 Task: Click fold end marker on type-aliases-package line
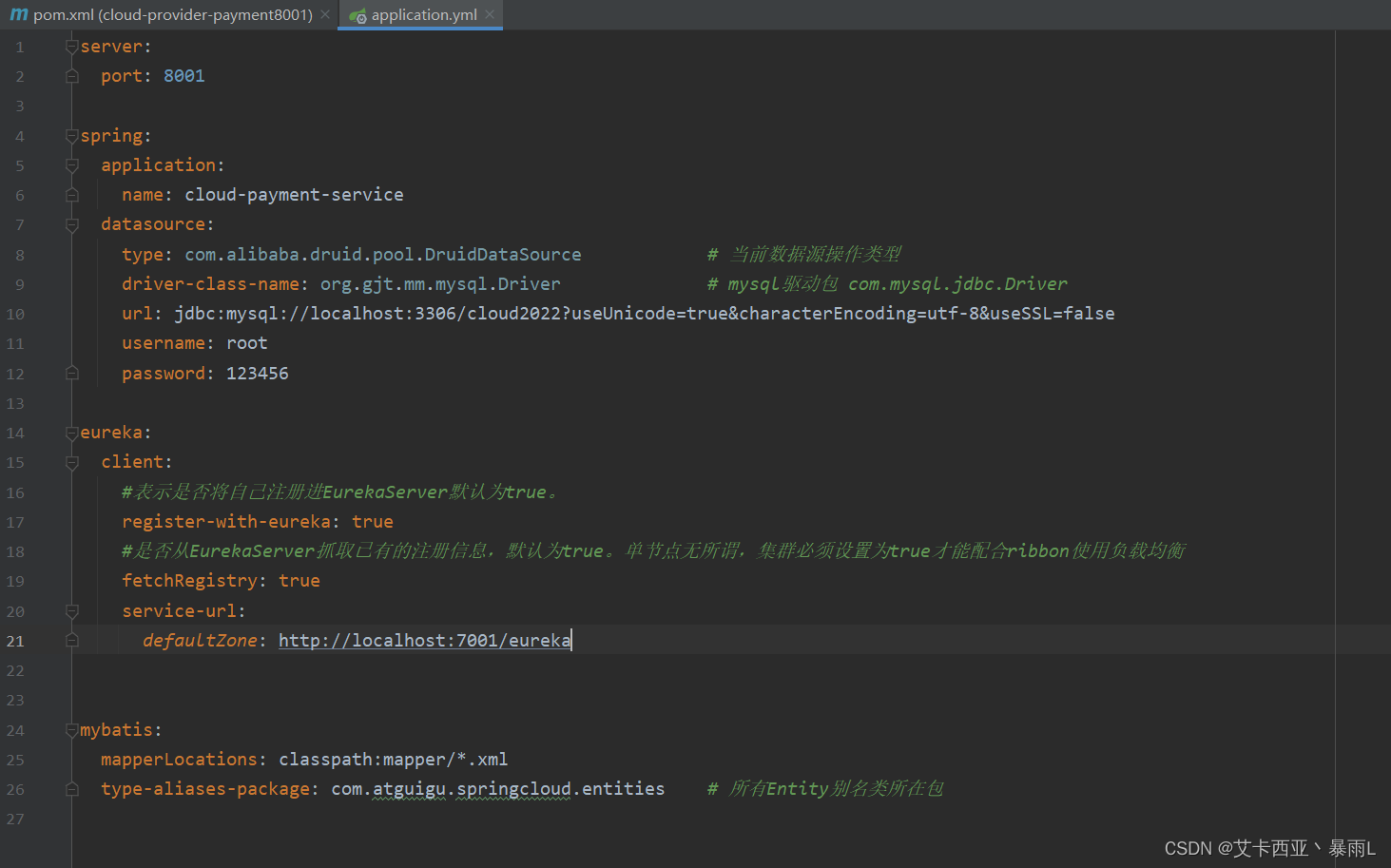point(71,788)
